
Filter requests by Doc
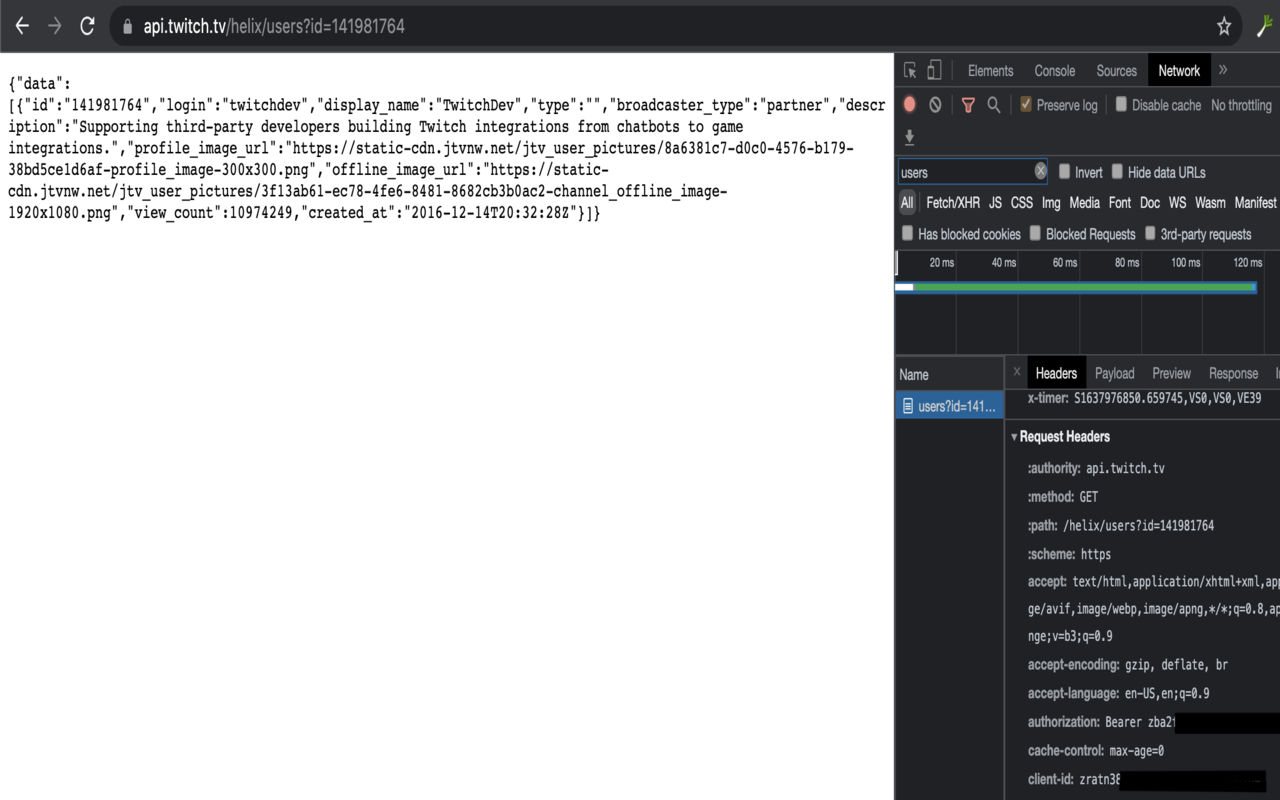(1150, 203)
